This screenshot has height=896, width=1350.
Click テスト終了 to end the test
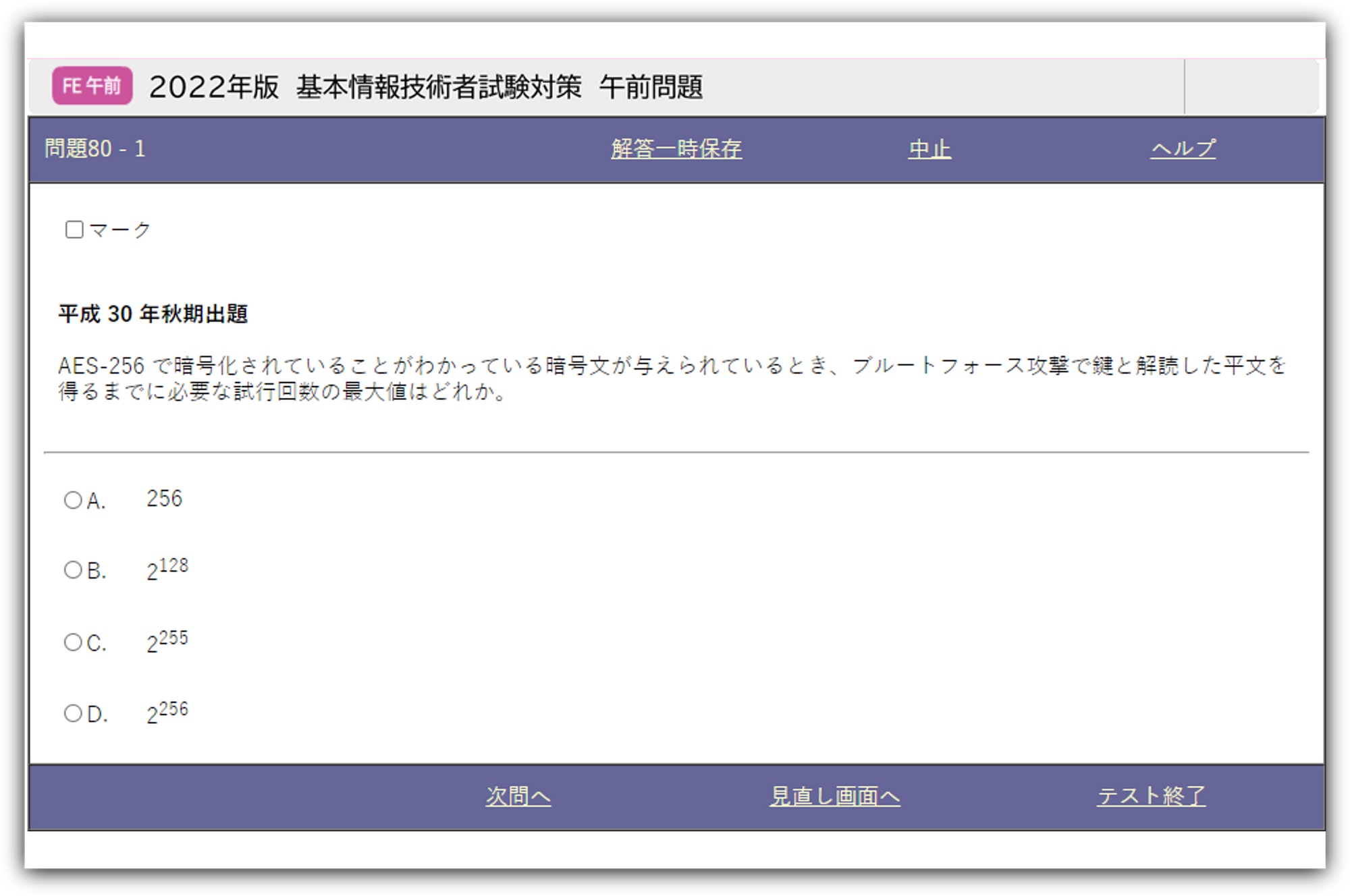click(x=1151, y=796)
